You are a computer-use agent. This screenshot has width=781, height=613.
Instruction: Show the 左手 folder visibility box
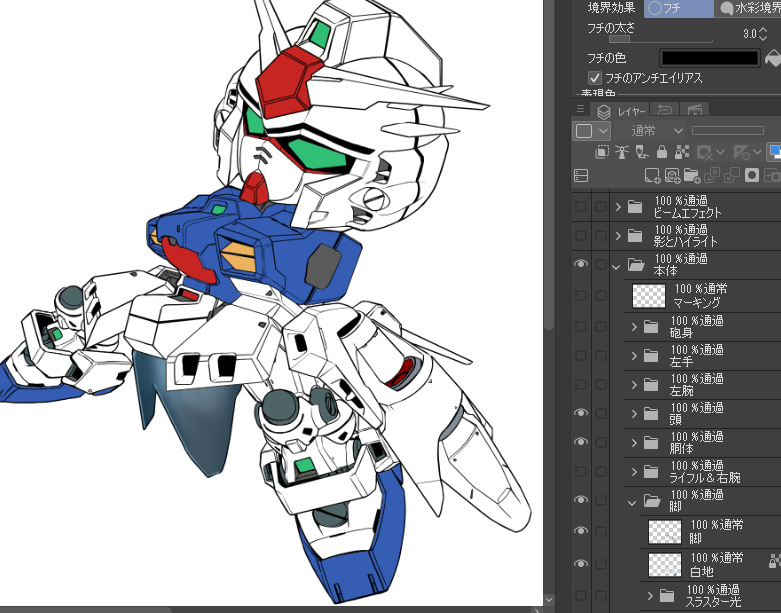click(581, 356)
